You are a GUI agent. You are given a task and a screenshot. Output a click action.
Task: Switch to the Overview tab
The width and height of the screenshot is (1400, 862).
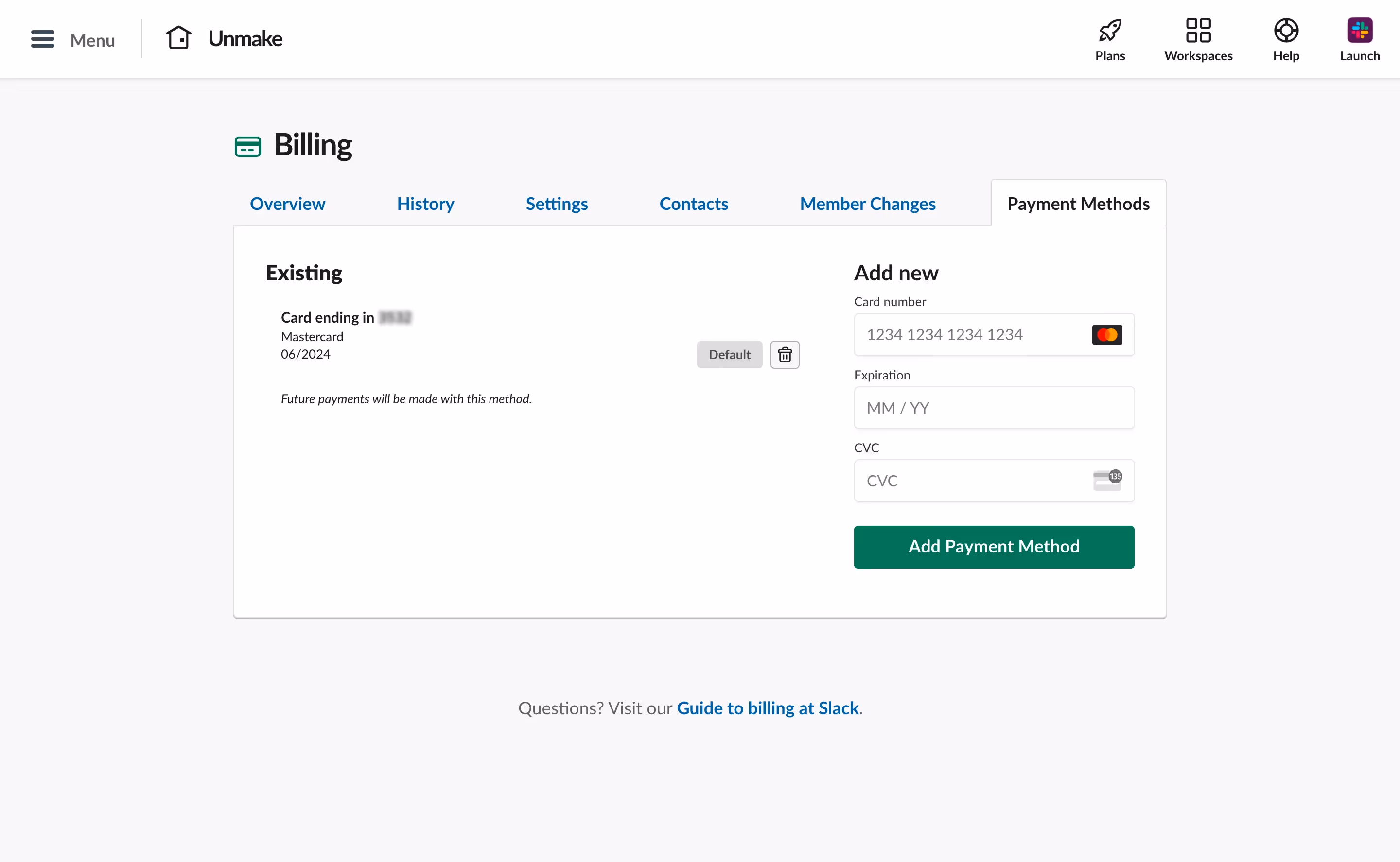coord(287,204)
